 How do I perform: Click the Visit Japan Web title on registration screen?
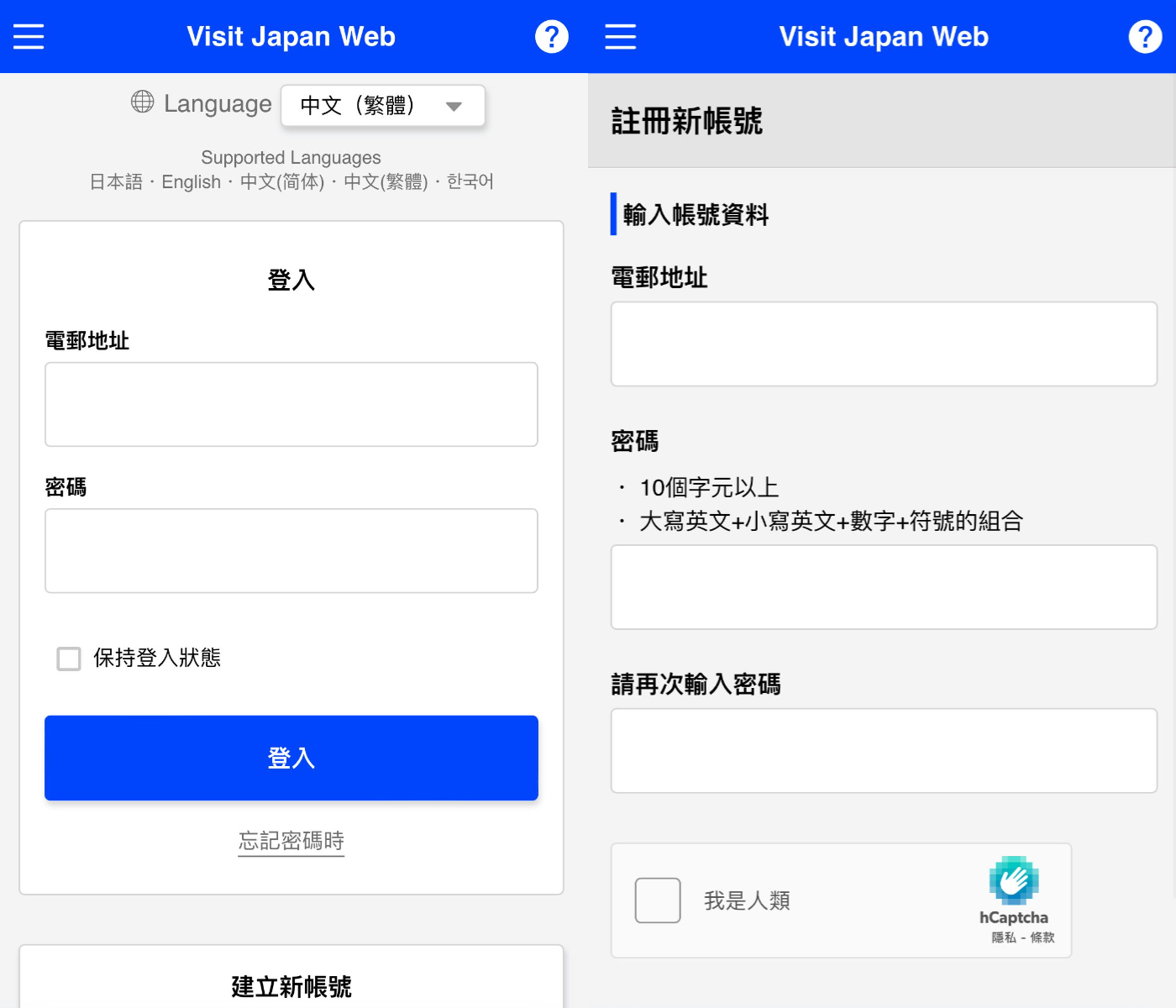coord(884,37)
